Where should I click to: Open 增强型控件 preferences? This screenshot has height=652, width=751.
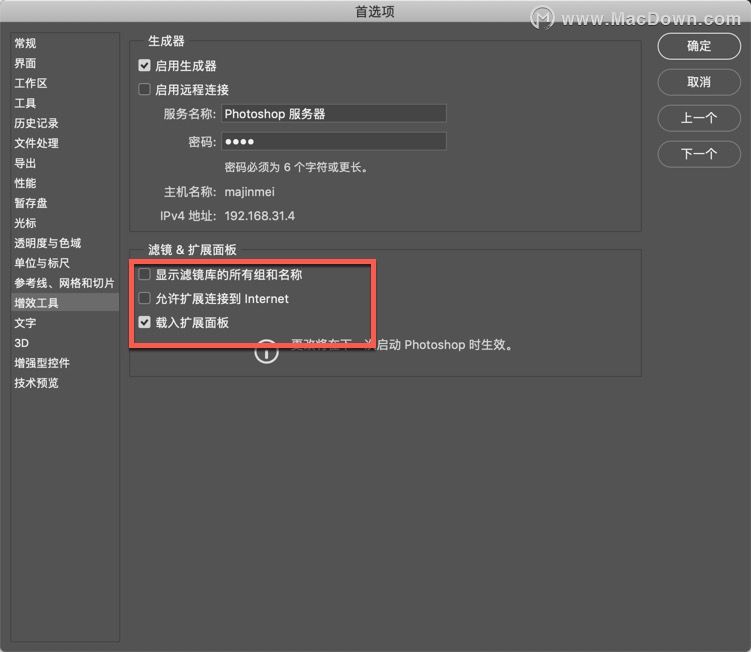[x=65, y=363]
